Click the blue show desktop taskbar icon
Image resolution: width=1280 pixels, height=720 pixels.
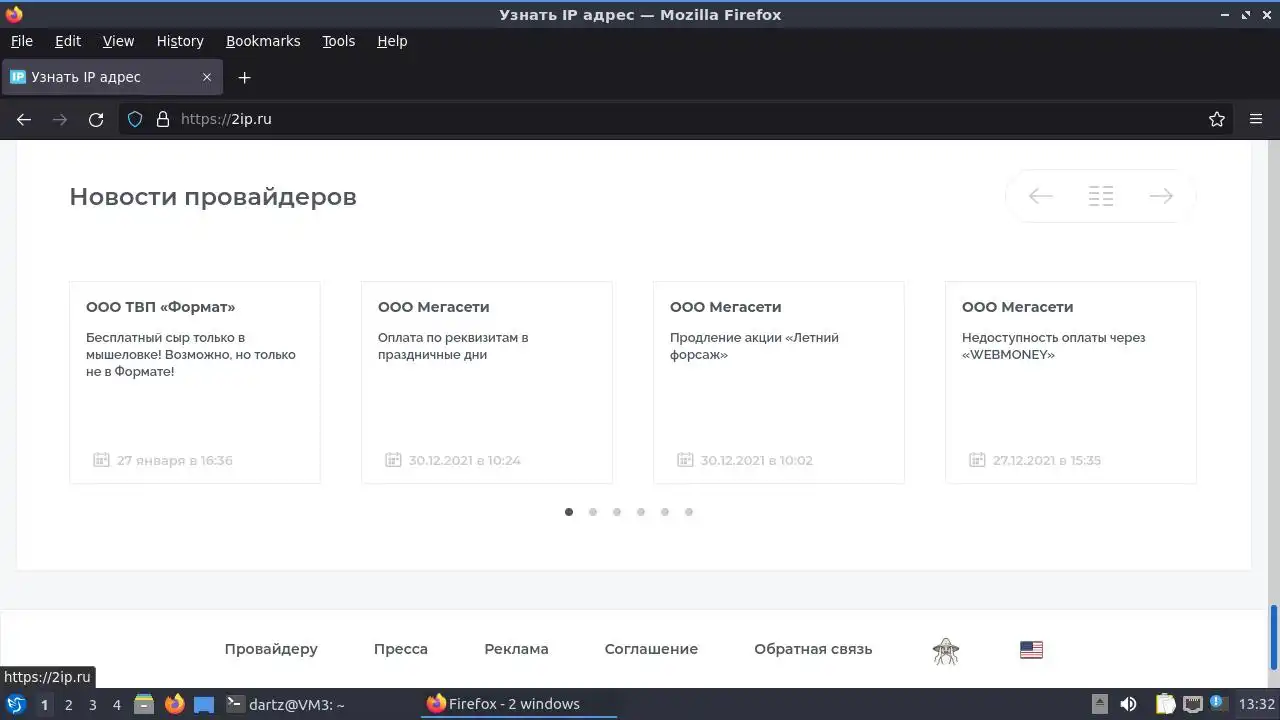pos(204,704)
